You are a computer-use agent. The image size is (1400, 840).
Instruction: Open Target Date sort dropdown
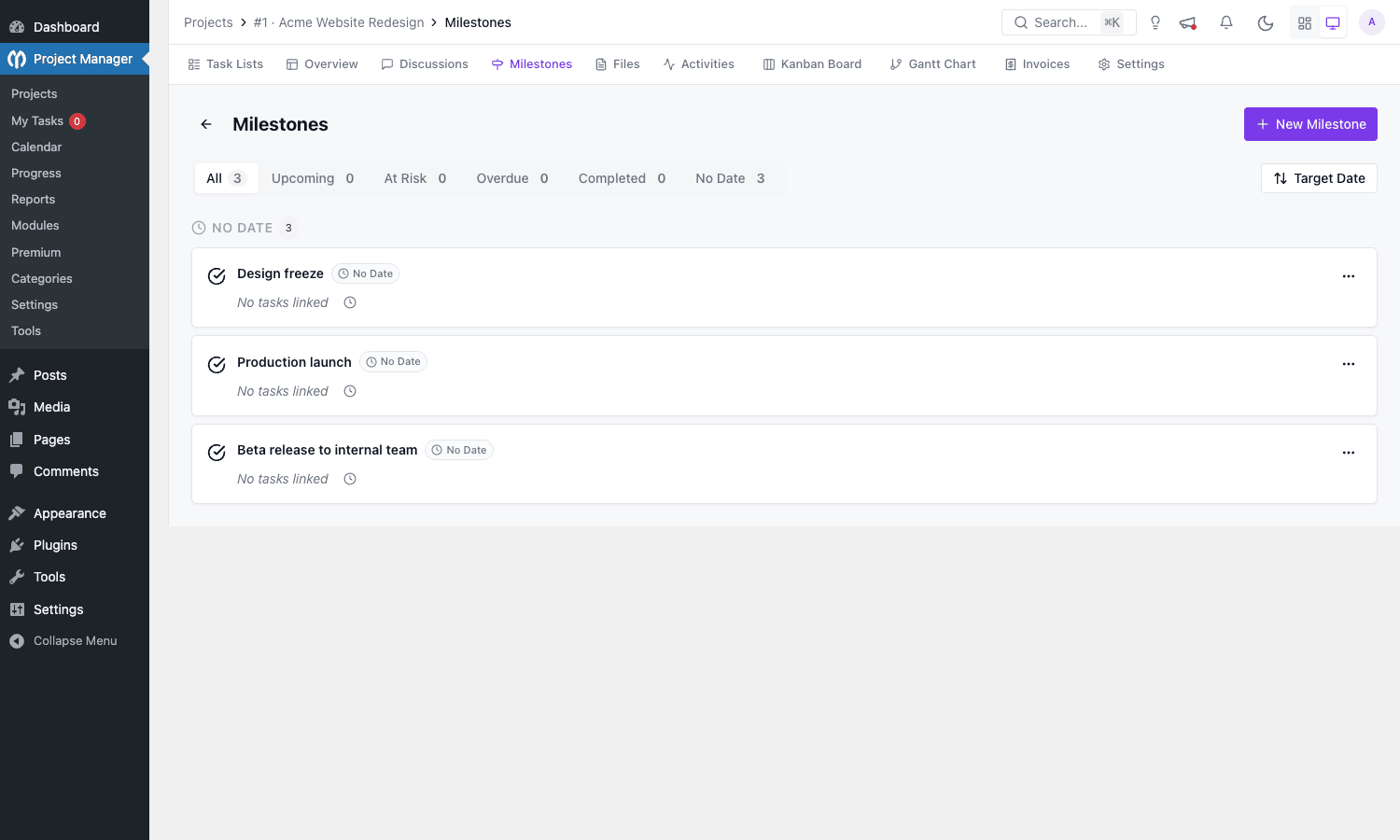1319,178
